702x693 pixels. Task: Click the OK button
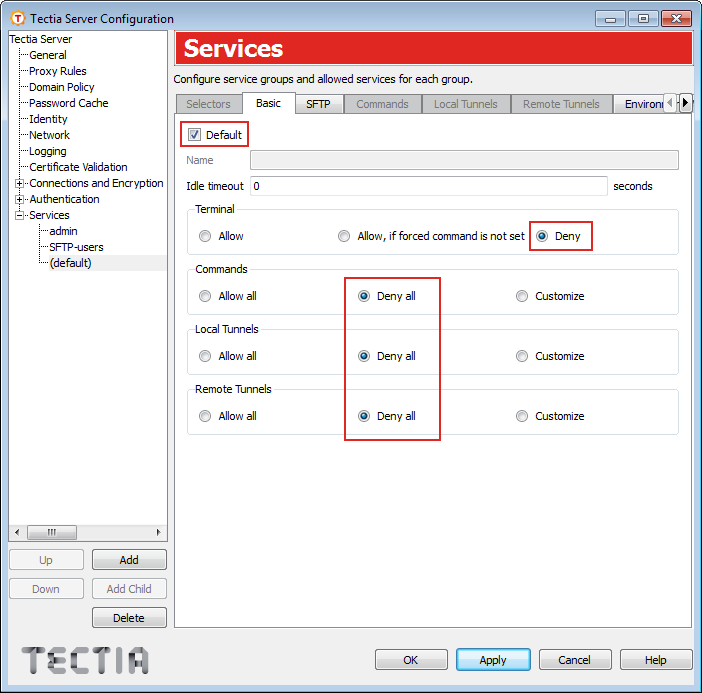coord(411,660)
